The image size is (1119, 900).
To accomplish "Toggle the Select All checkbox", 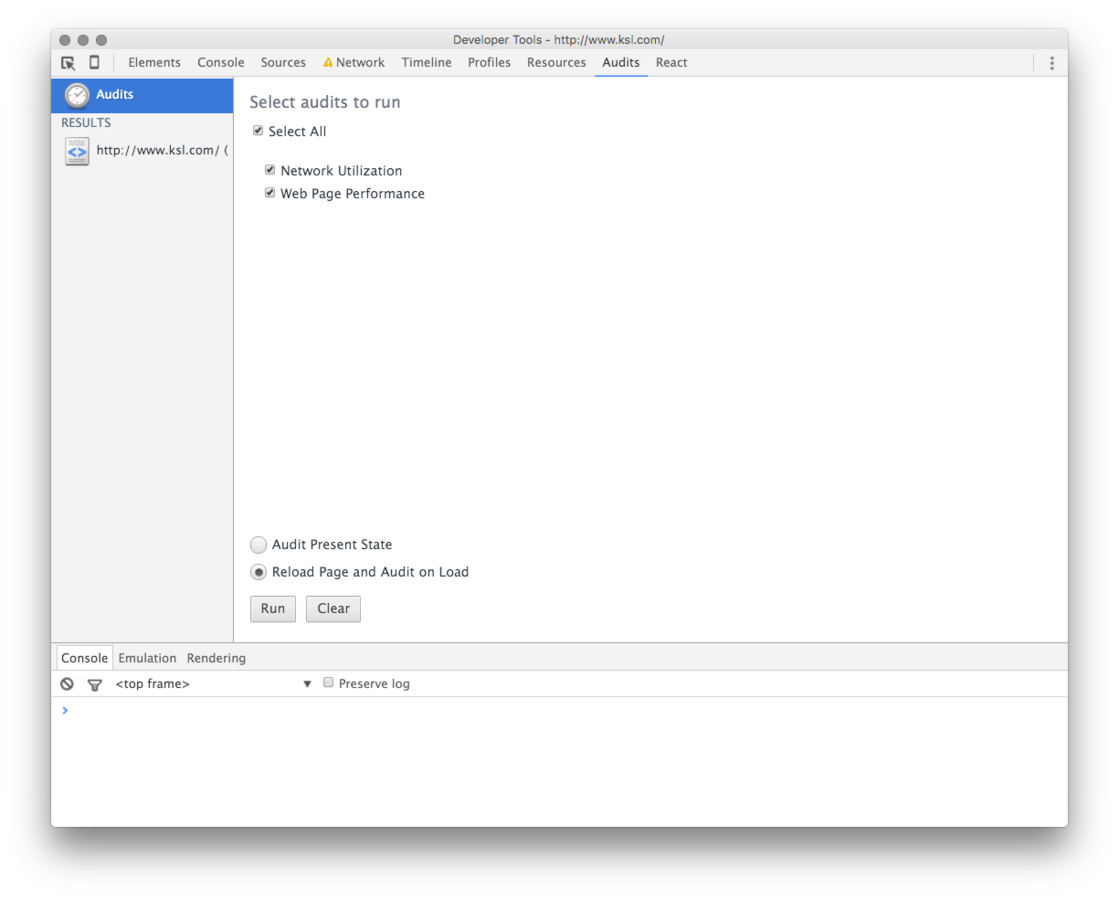I will click(258, 131).
